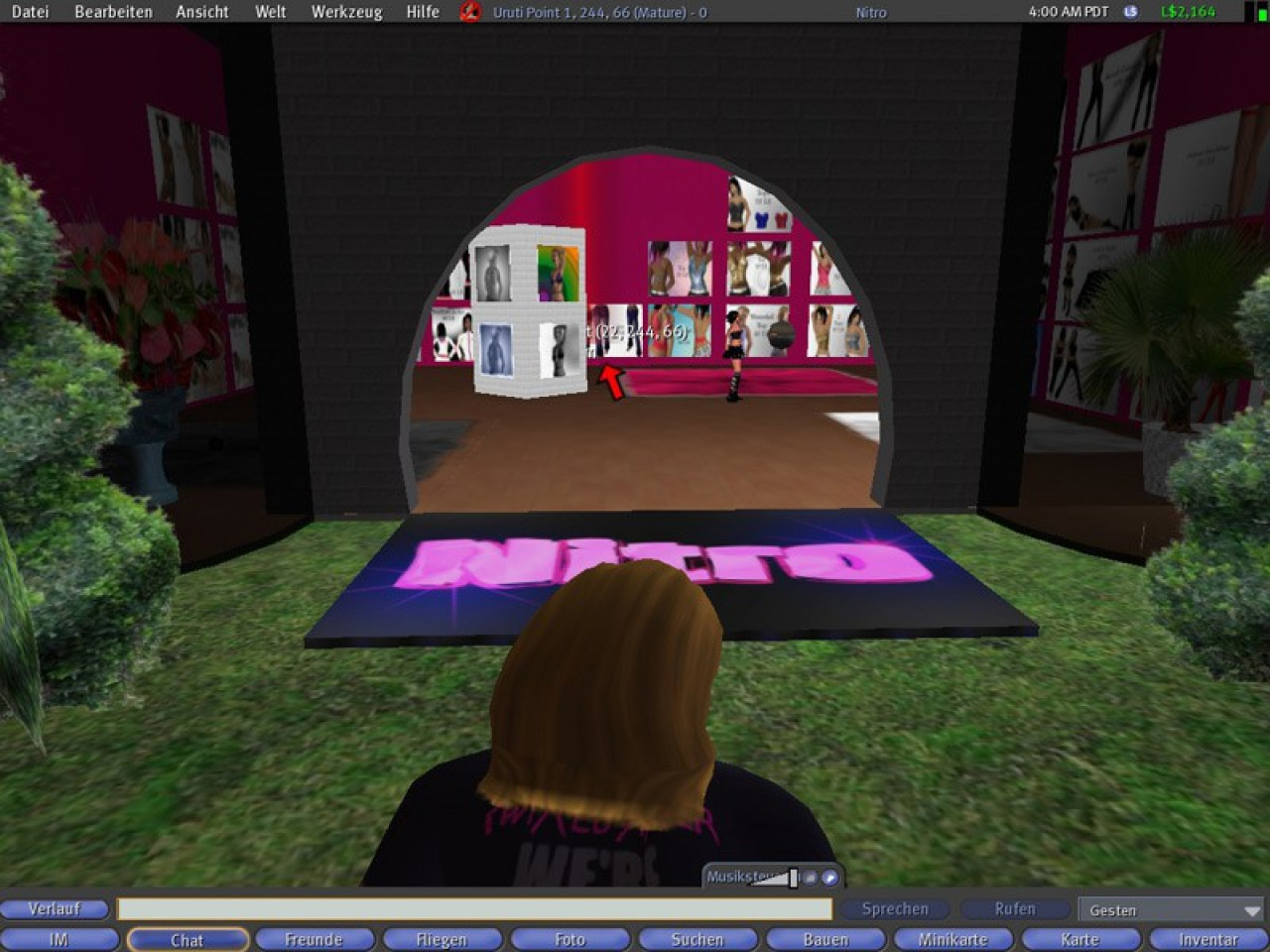Viewport: 1270px width, 952px height.
Task: Click the gold tops vendor poster
Action: (758, 268)
